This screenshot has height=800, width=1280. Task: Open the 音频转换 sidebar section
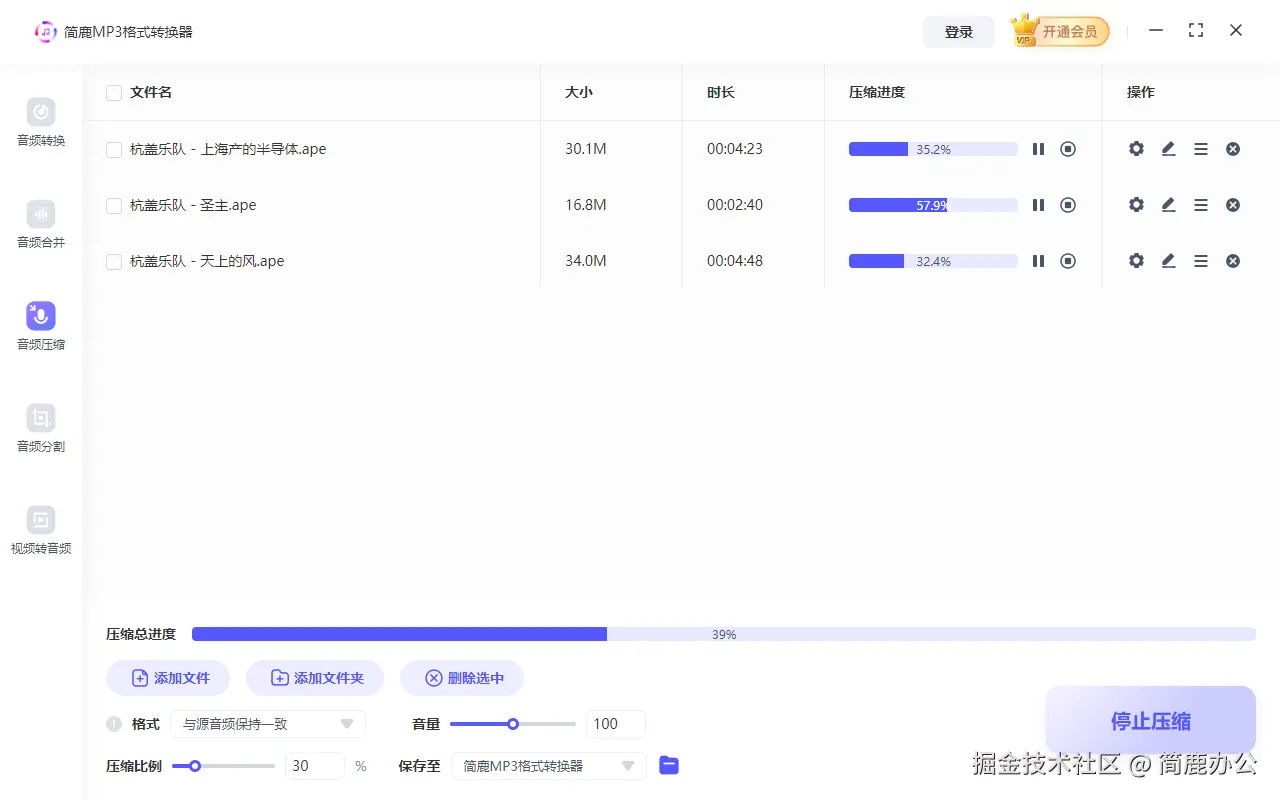pyautogui.click(x=41, y=122)
